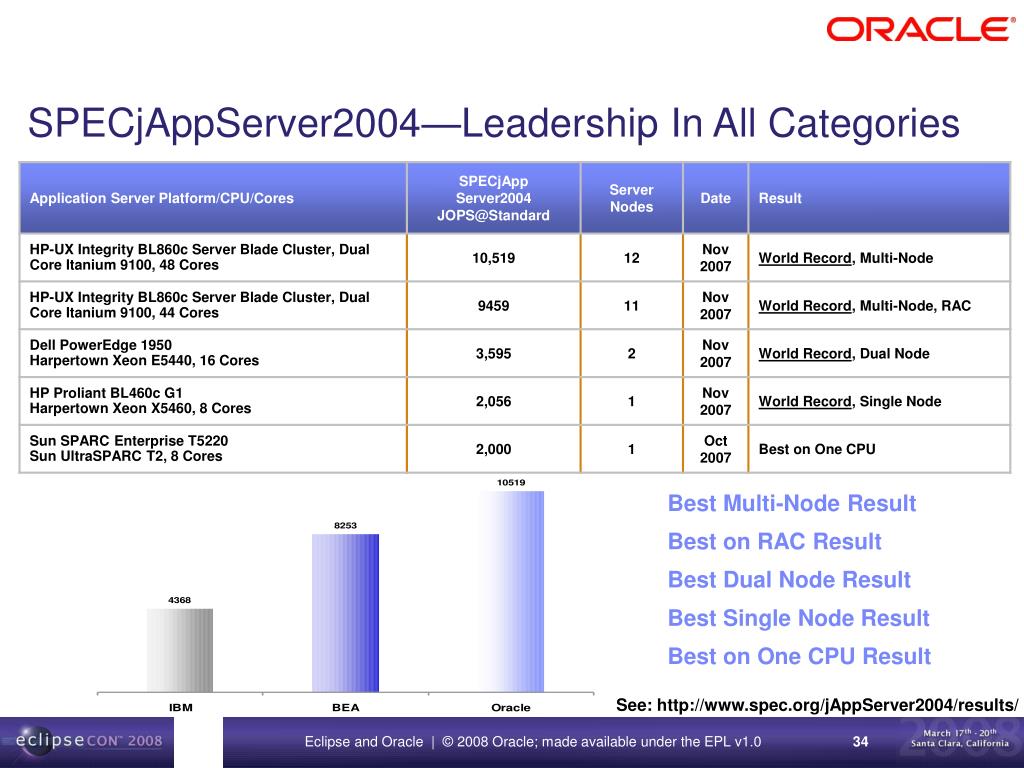Select the Best on RAC Result text

coord(775,541)
